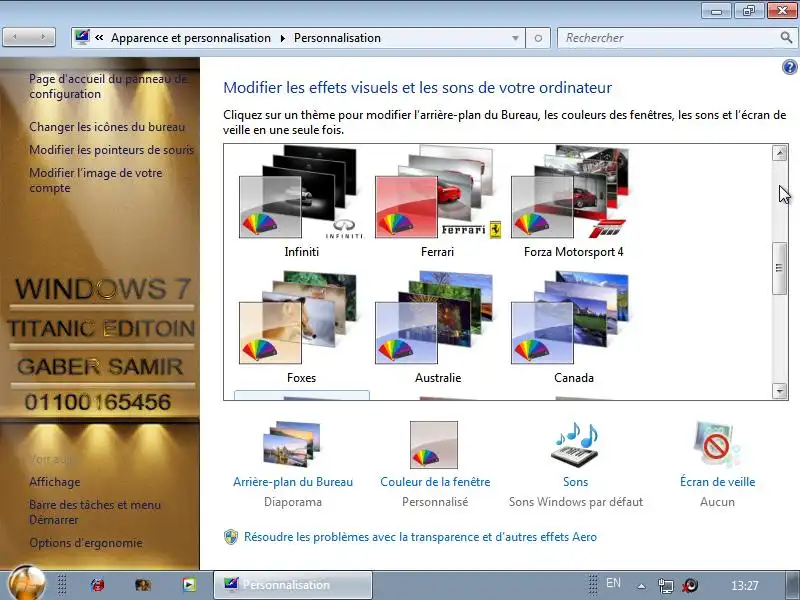Go to Page d'accueil du panneau de configuration

click(x=108, y=86)
